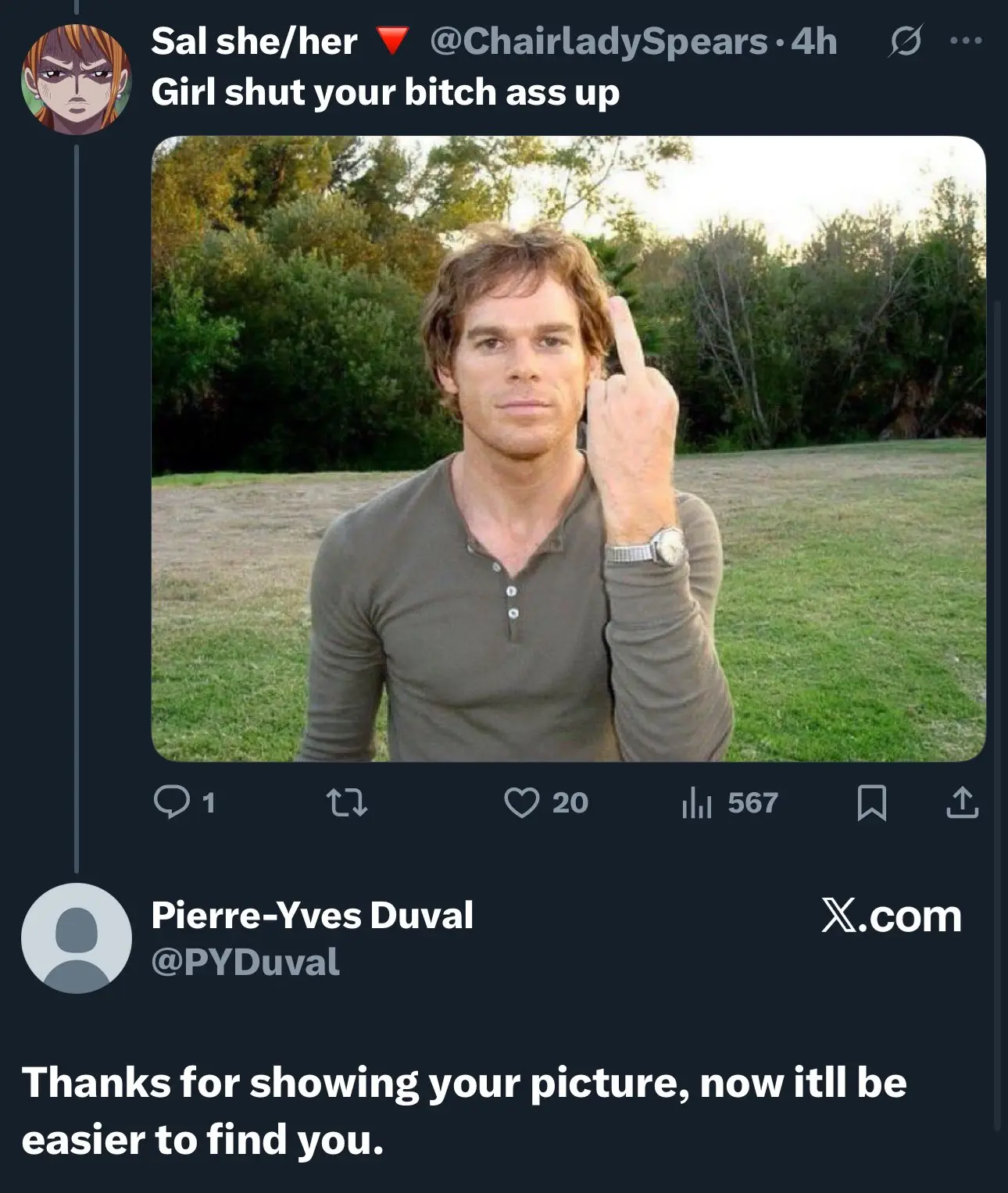Visit the @PYDuval profile handle
Viewport: 1008px width, 1193px height.
coord(245,962)
